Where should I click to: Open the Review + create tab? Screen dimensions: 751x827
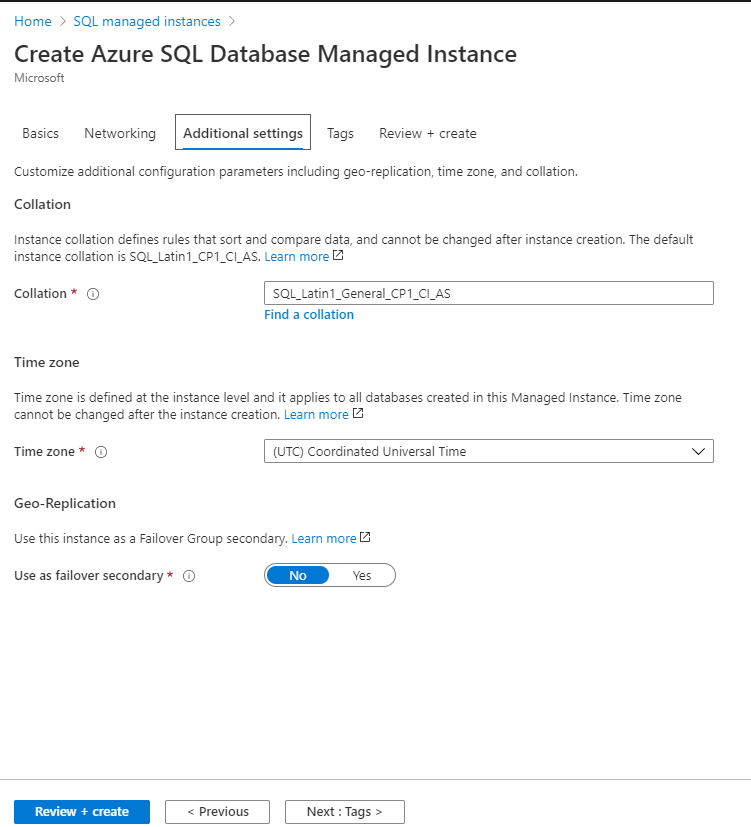[427, 132]
